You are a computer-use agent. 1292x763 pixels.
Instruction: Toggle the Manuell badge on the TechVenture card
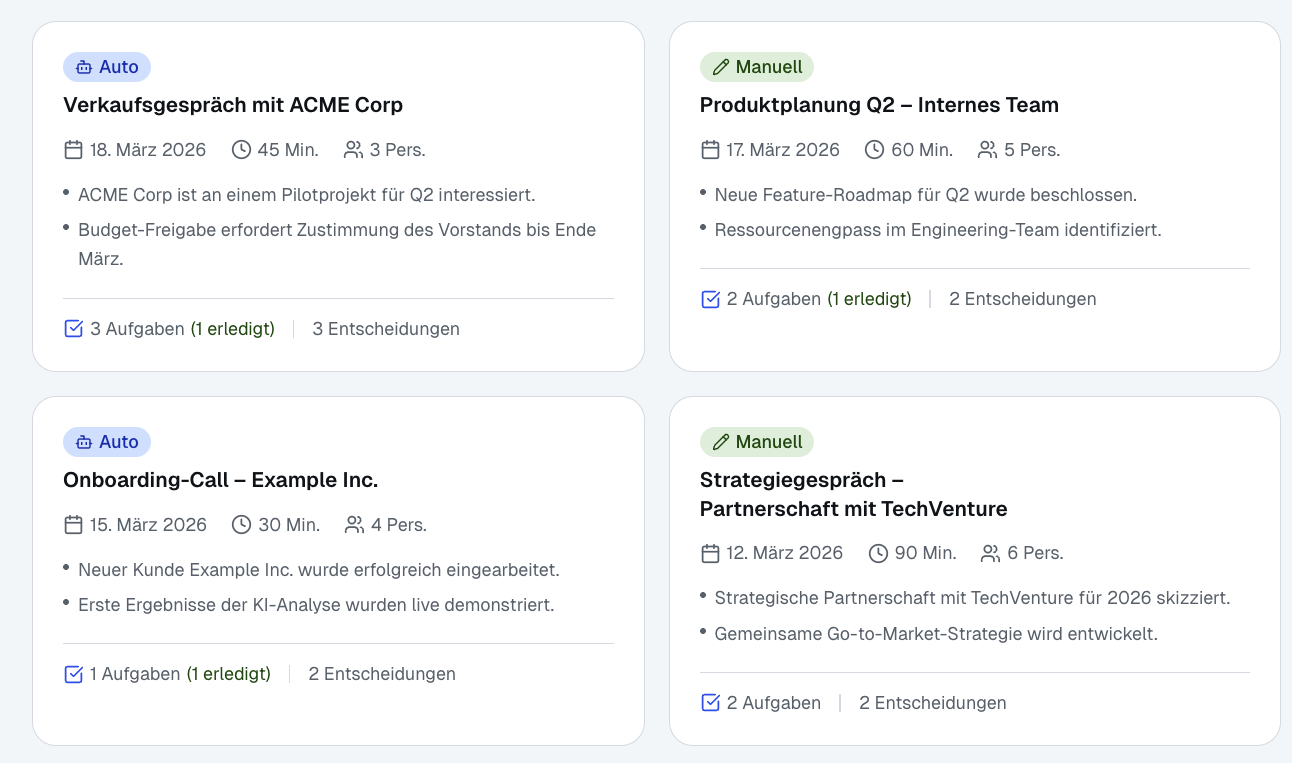click(757, 441)
